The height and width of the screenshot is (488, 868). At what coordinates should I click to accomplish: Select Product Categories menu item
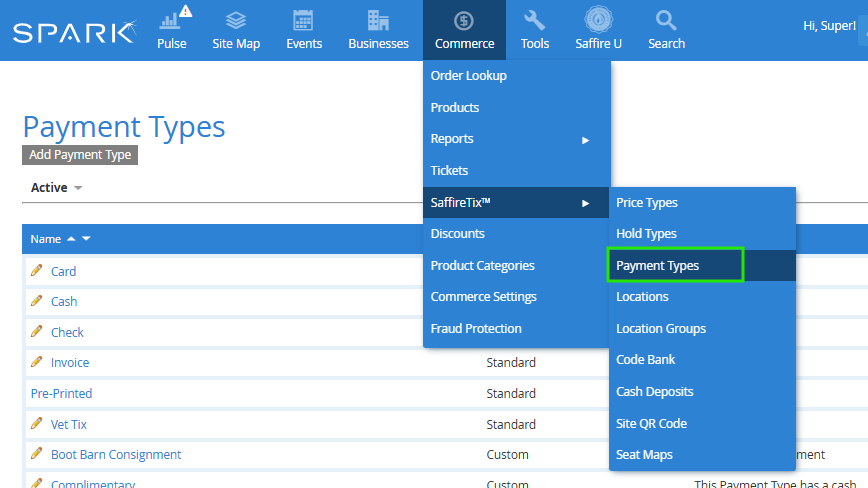click(x=482, y=266)
